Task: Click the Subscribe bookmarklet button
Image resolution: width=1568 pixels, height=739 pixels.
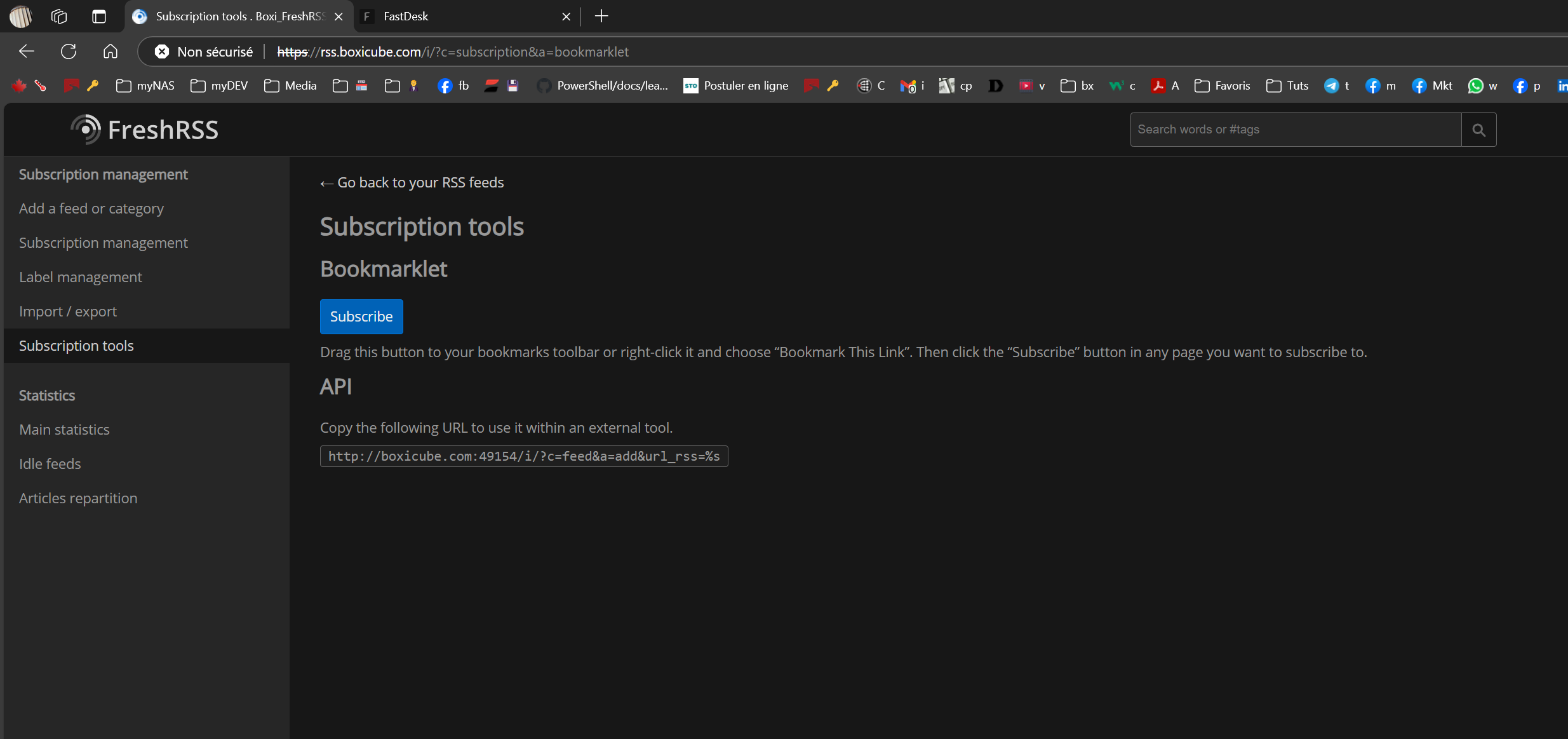Action: click(361, 316)
